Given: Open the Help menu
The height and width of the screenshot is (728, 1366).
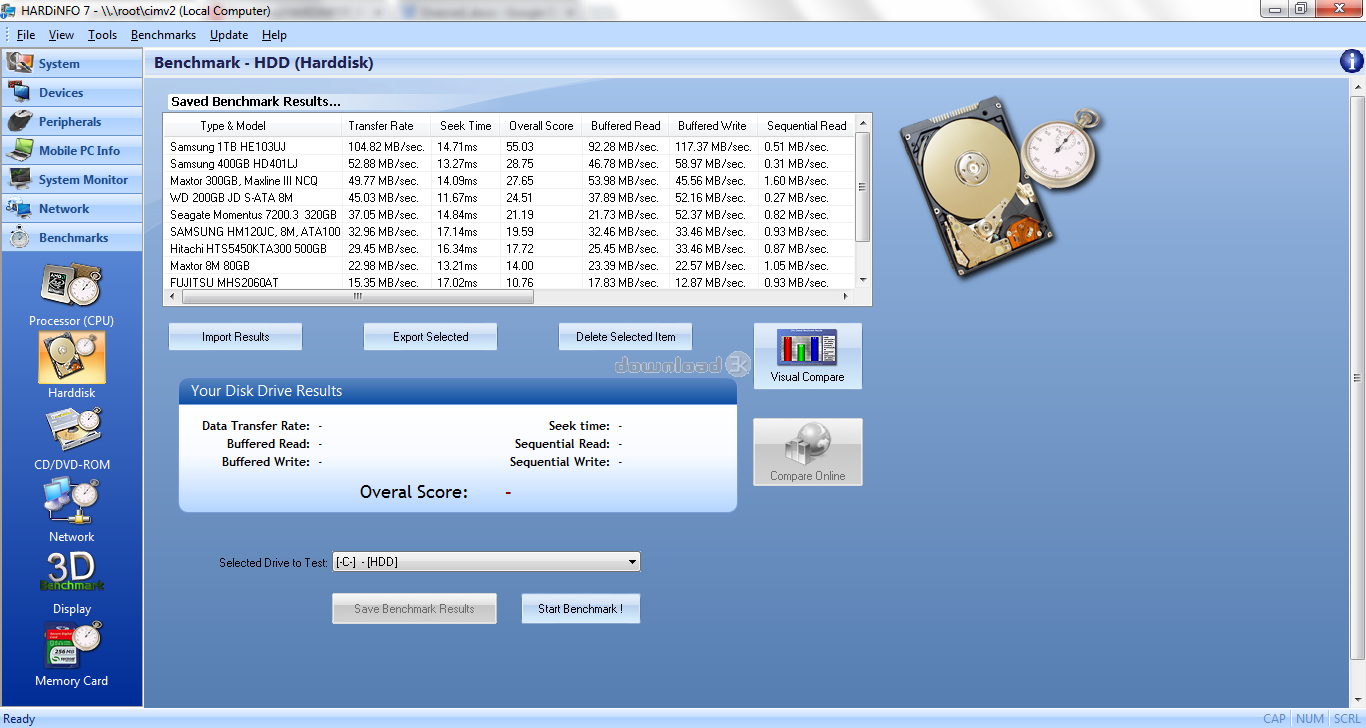Looking at the screenshot, I should (274, 35).
